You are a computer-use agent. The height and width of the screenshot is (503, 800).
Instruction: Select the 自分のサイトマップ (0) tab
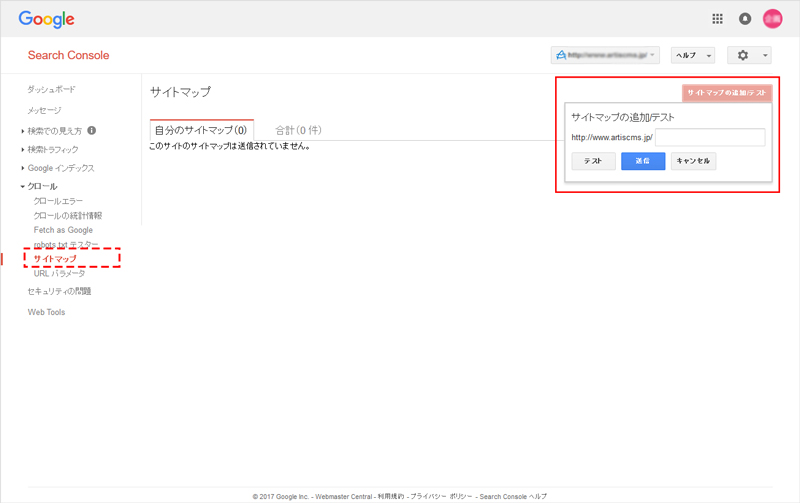tap(202, 130)
